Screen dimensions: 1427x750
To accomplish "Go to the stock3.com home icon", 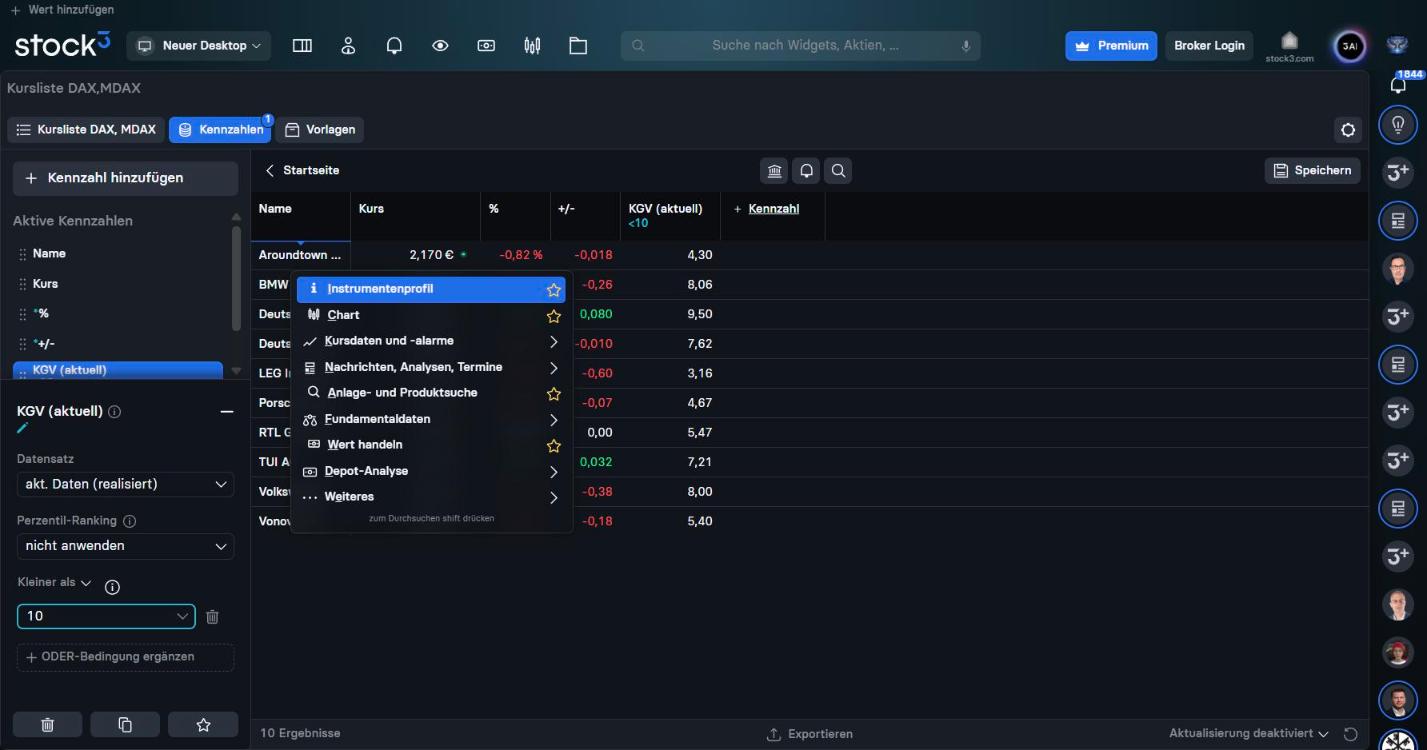I will (x=1289, y=46).
